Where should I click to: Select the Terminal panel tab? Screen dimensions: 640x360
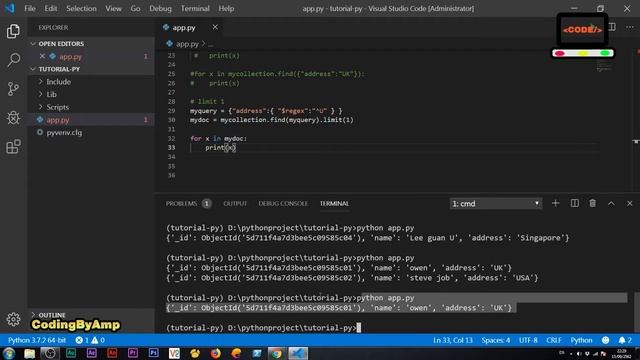pos(334,203)
